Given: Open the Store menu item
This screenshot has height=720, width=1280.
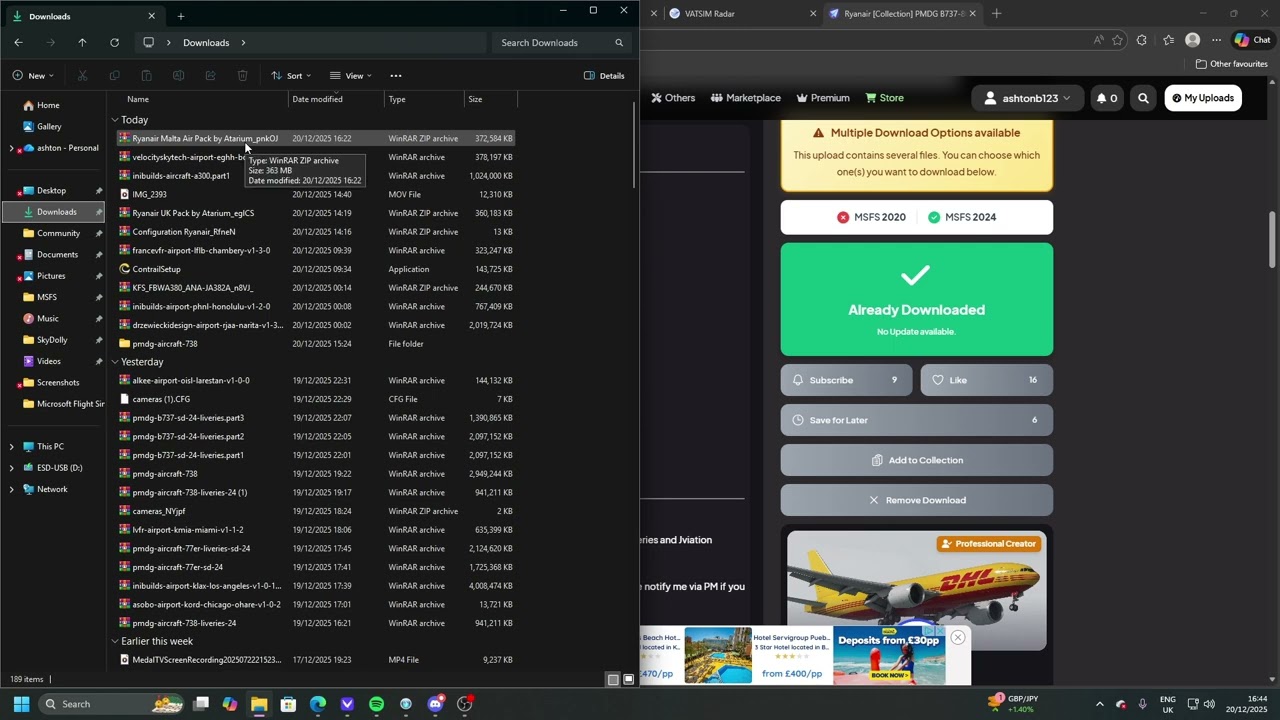Looking at the screenshot, I should click(884, 98).
